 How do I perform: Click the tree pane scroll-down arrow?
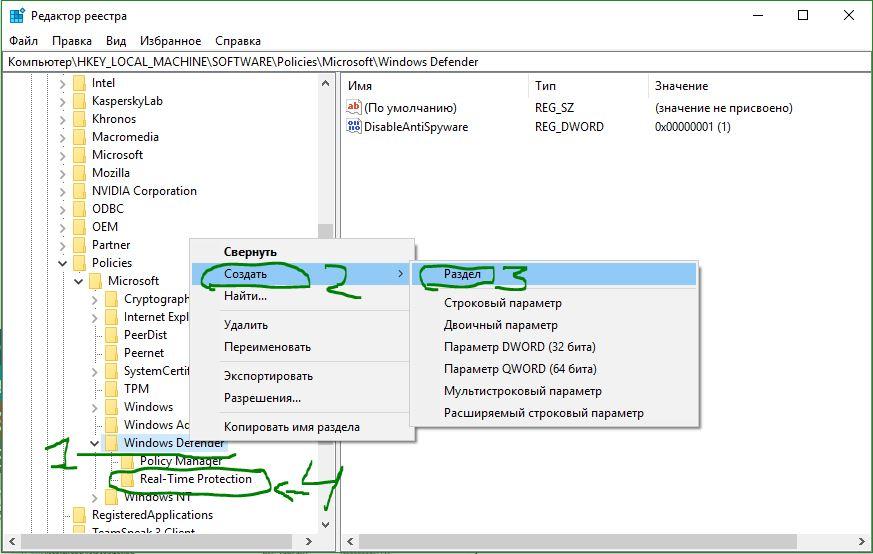tap(326, 524)
